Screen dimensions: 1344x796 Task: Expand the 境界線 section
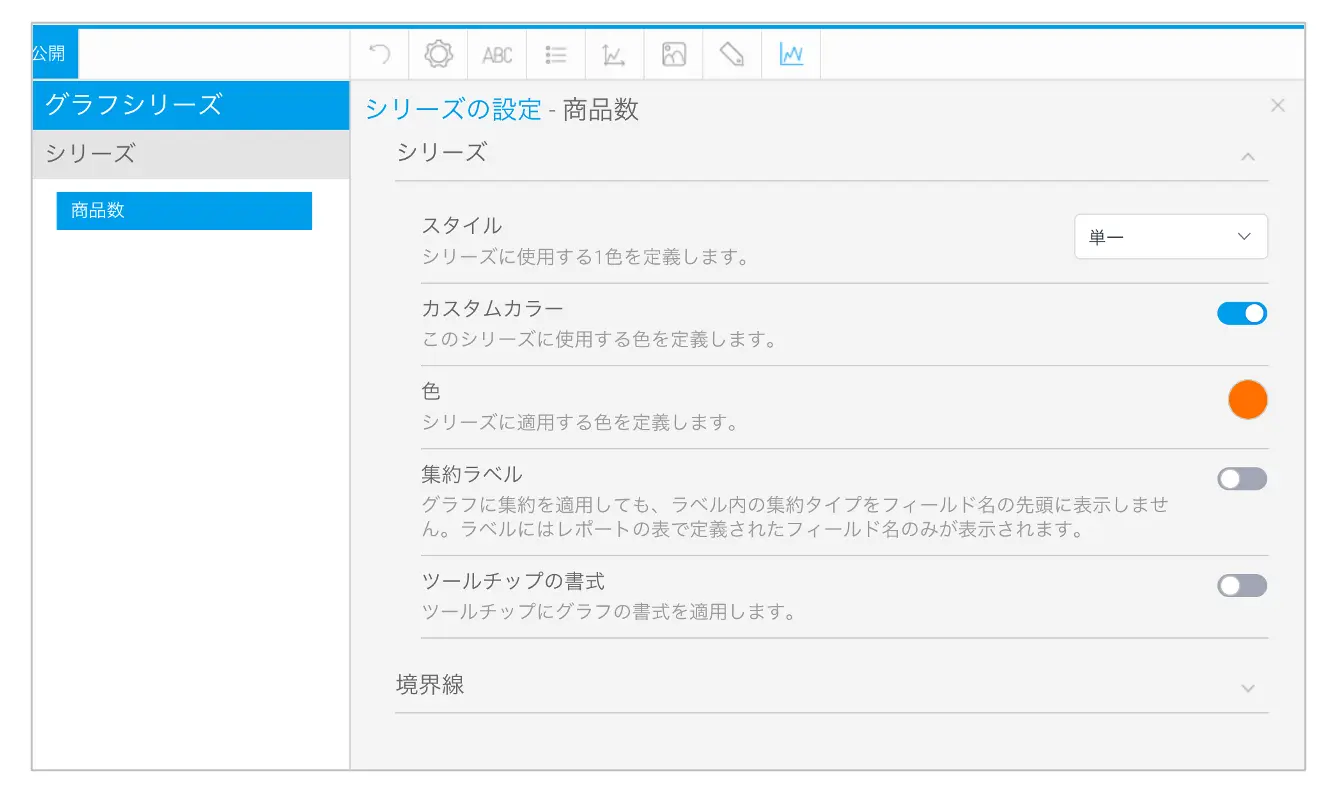(1247, 688)
